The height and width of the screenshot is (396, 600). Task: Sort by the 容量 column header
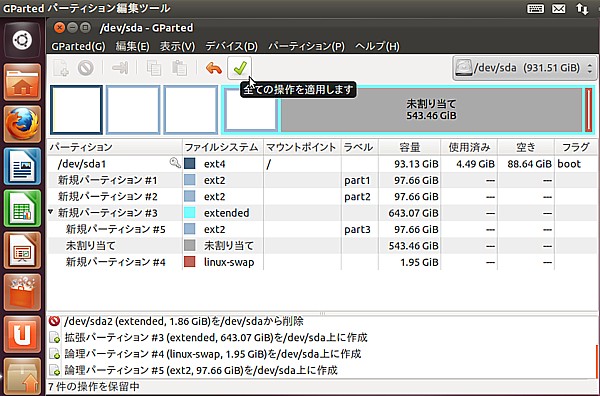[x=409, y=147]
